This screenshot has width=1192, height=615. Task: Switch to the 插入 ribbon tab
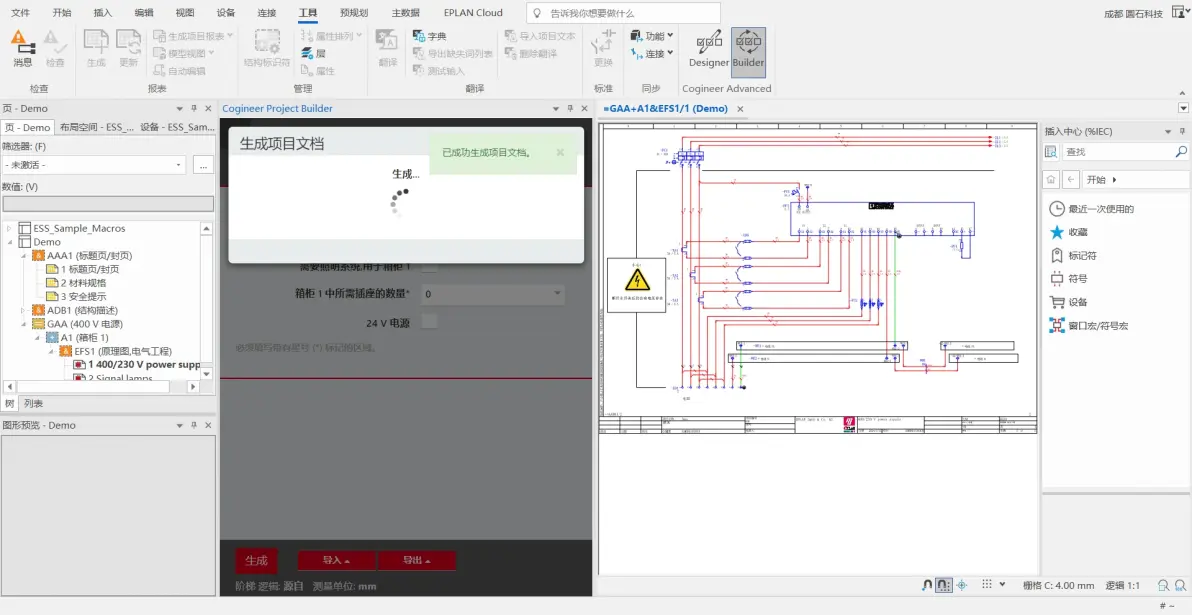(102, 13)
